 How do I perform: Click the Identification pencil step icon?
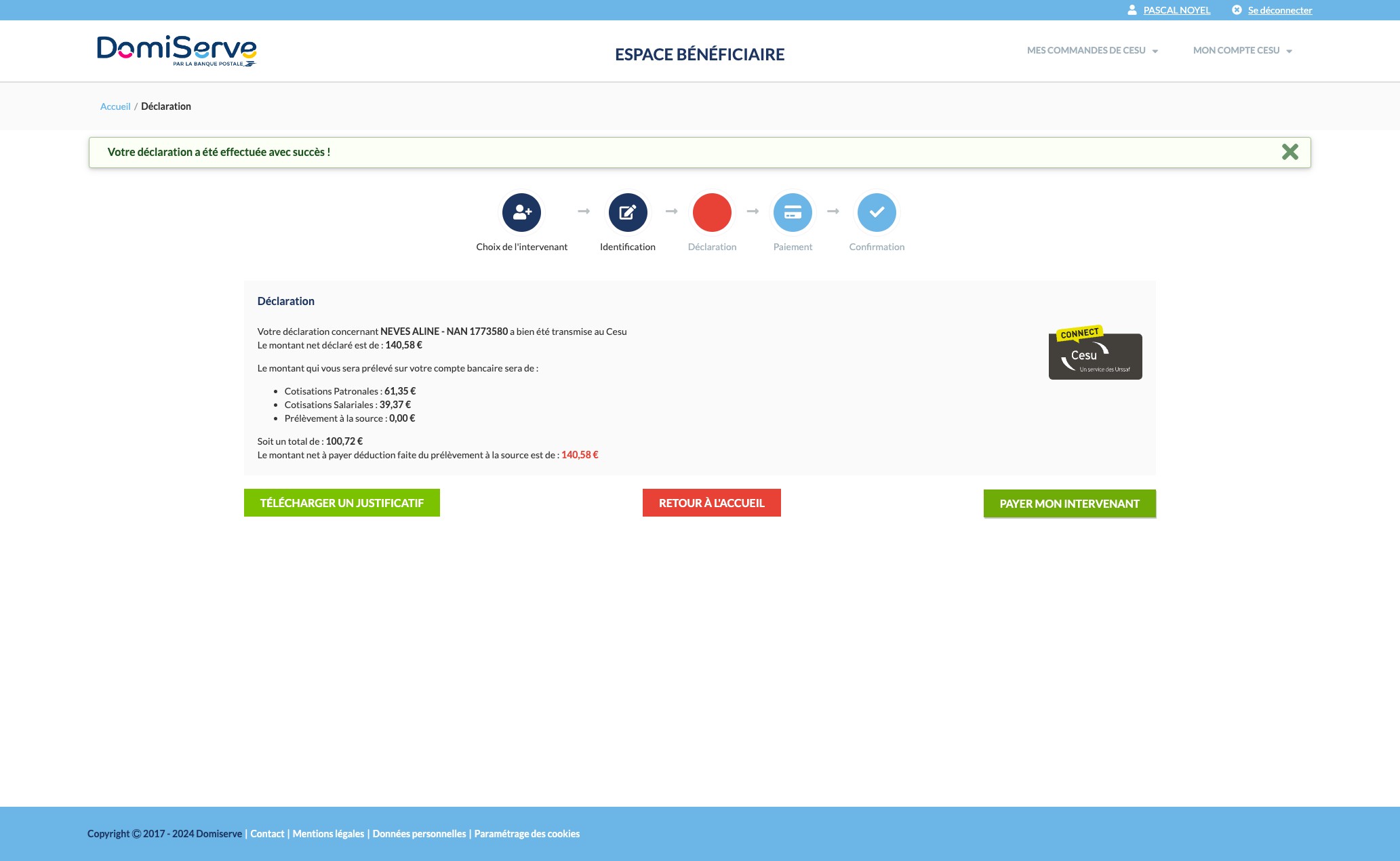point(627,212)
